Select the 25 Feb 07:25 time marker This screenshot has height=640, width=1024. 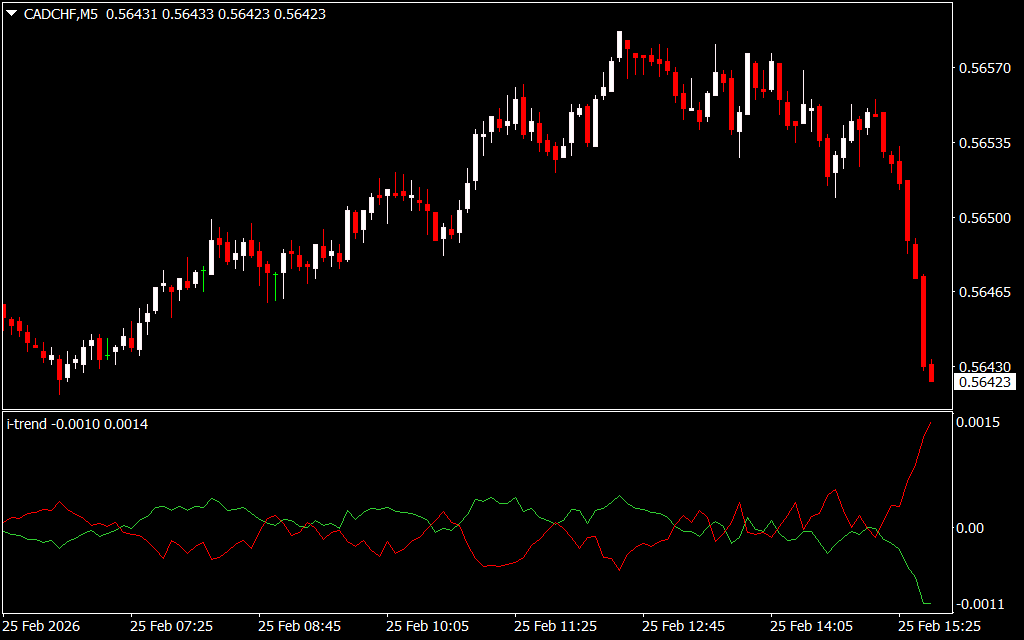tap(171, 626)
